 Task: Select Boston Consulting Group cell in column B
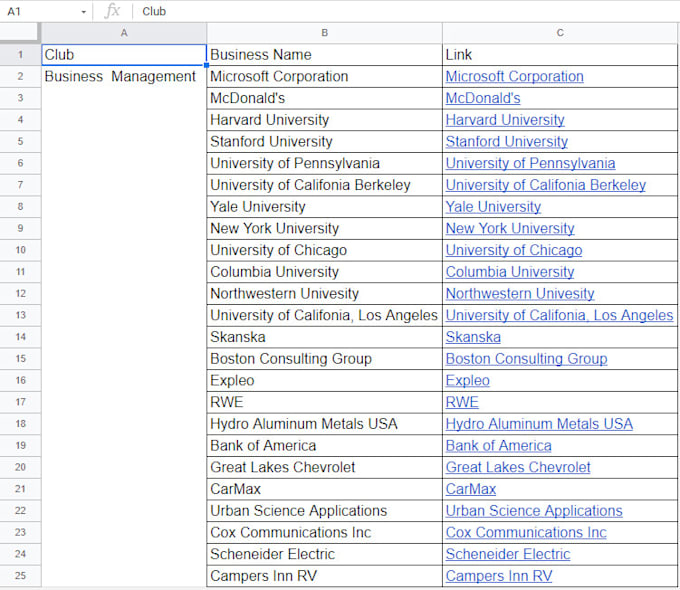pyautogui.click(x=324, y=359)
